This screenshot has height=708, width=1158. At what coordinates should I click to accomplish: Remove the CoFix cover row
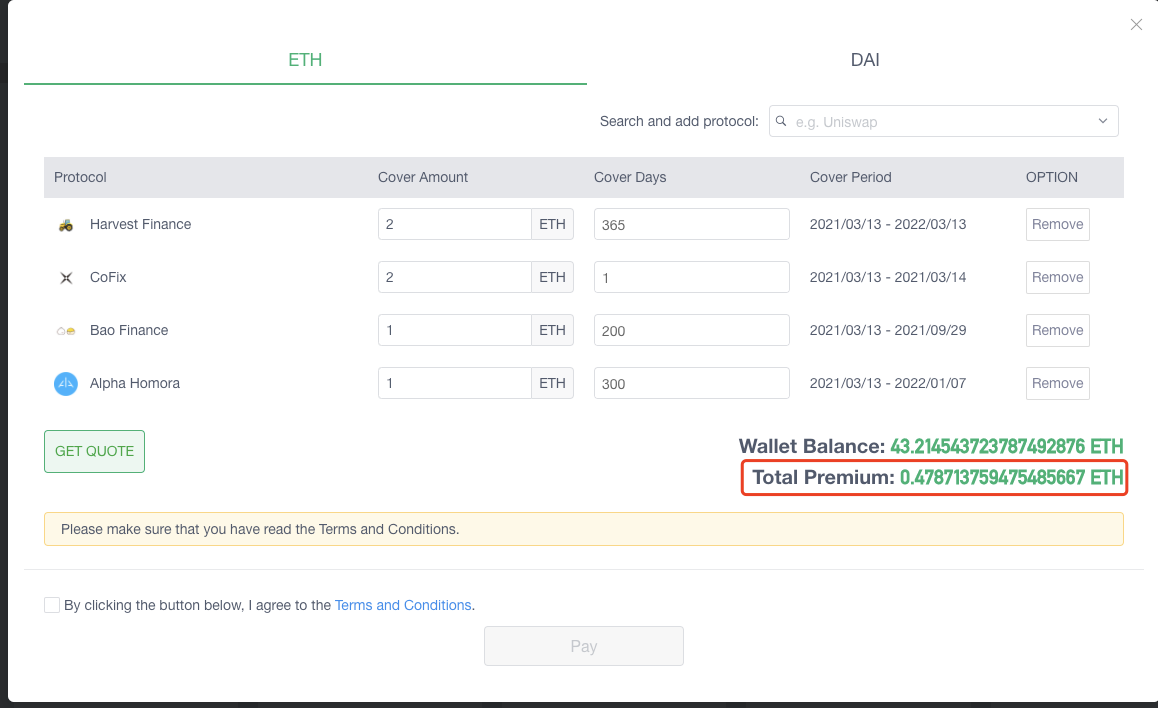coord(1058,278)
